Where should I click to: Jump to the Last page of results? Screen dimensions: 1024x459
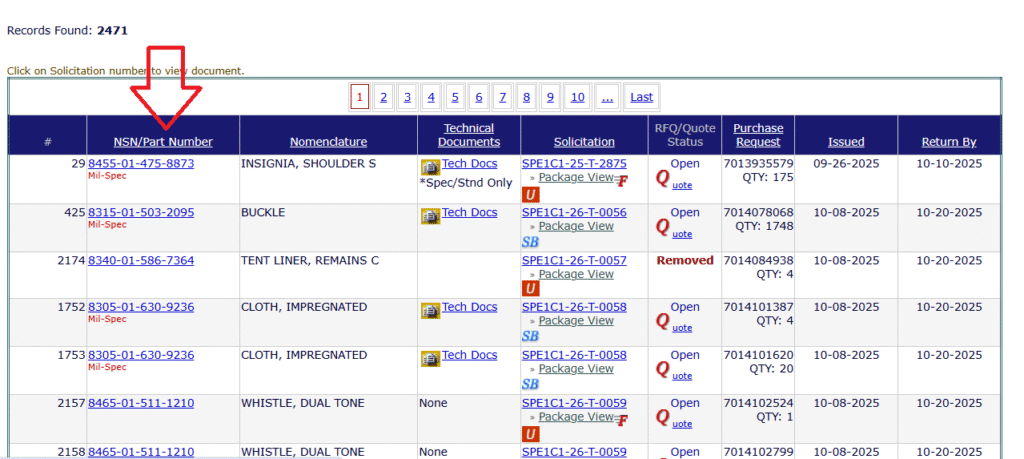click(x=641, y=97)
